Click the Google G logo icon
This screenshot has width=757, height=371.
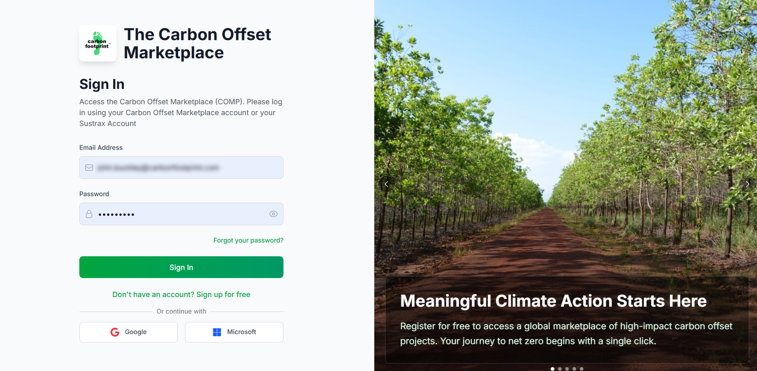pyautogui.click(x=114, y=332)
